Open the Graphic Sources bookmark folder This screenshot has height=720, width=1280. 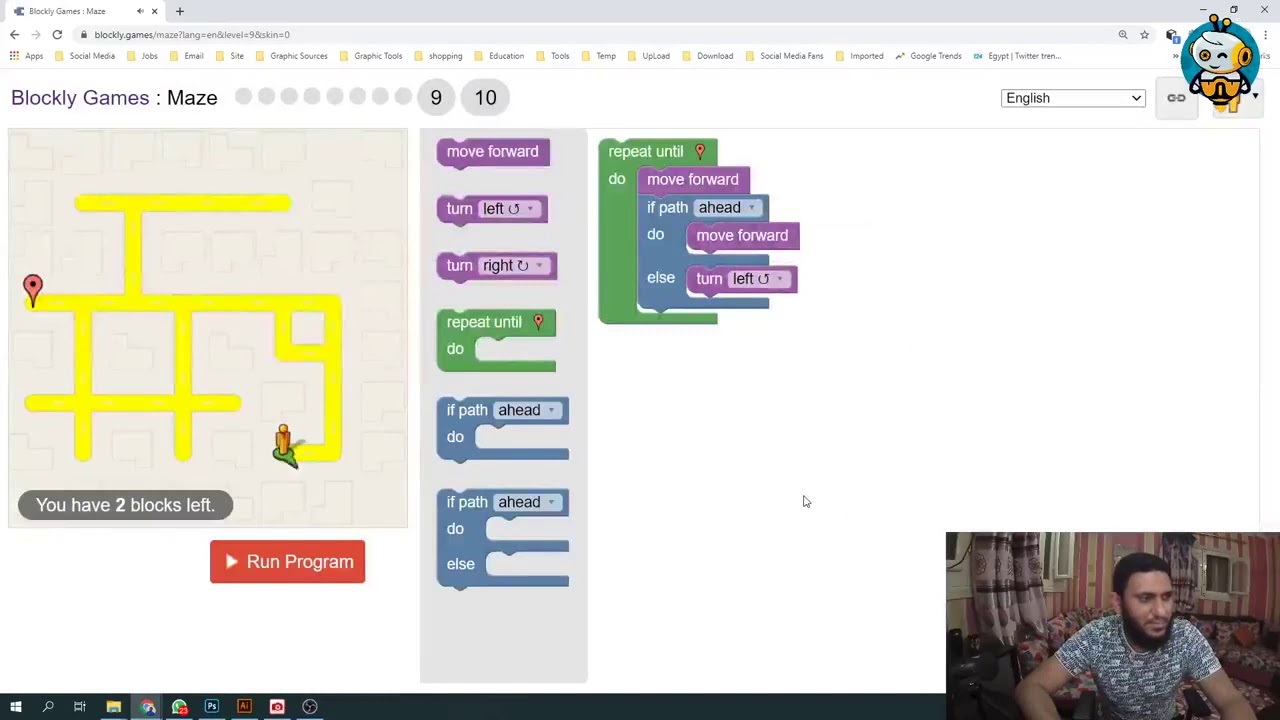point(292,56)
